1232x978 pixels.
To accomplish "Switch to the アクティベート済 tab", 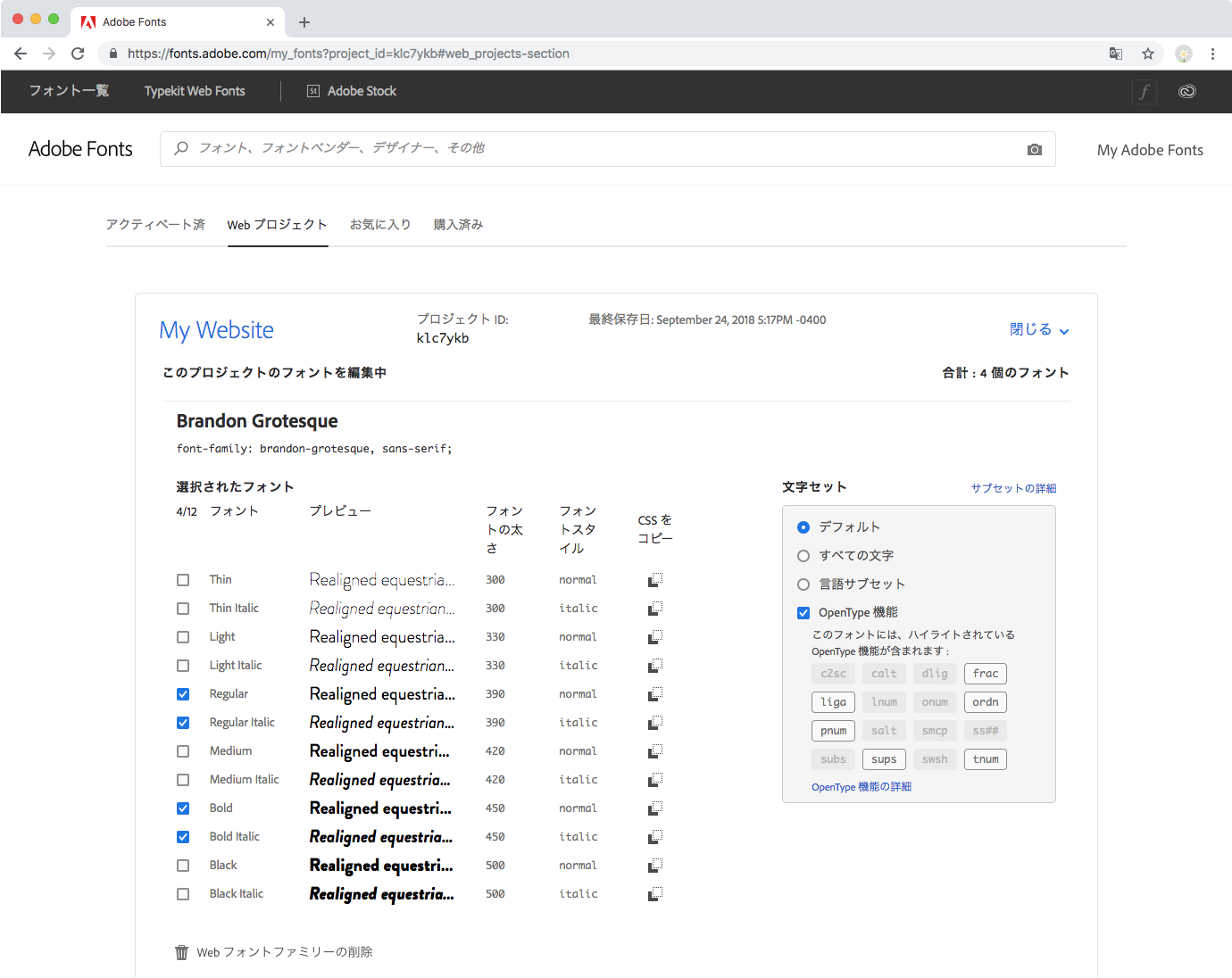I will (x=155, y=225).
